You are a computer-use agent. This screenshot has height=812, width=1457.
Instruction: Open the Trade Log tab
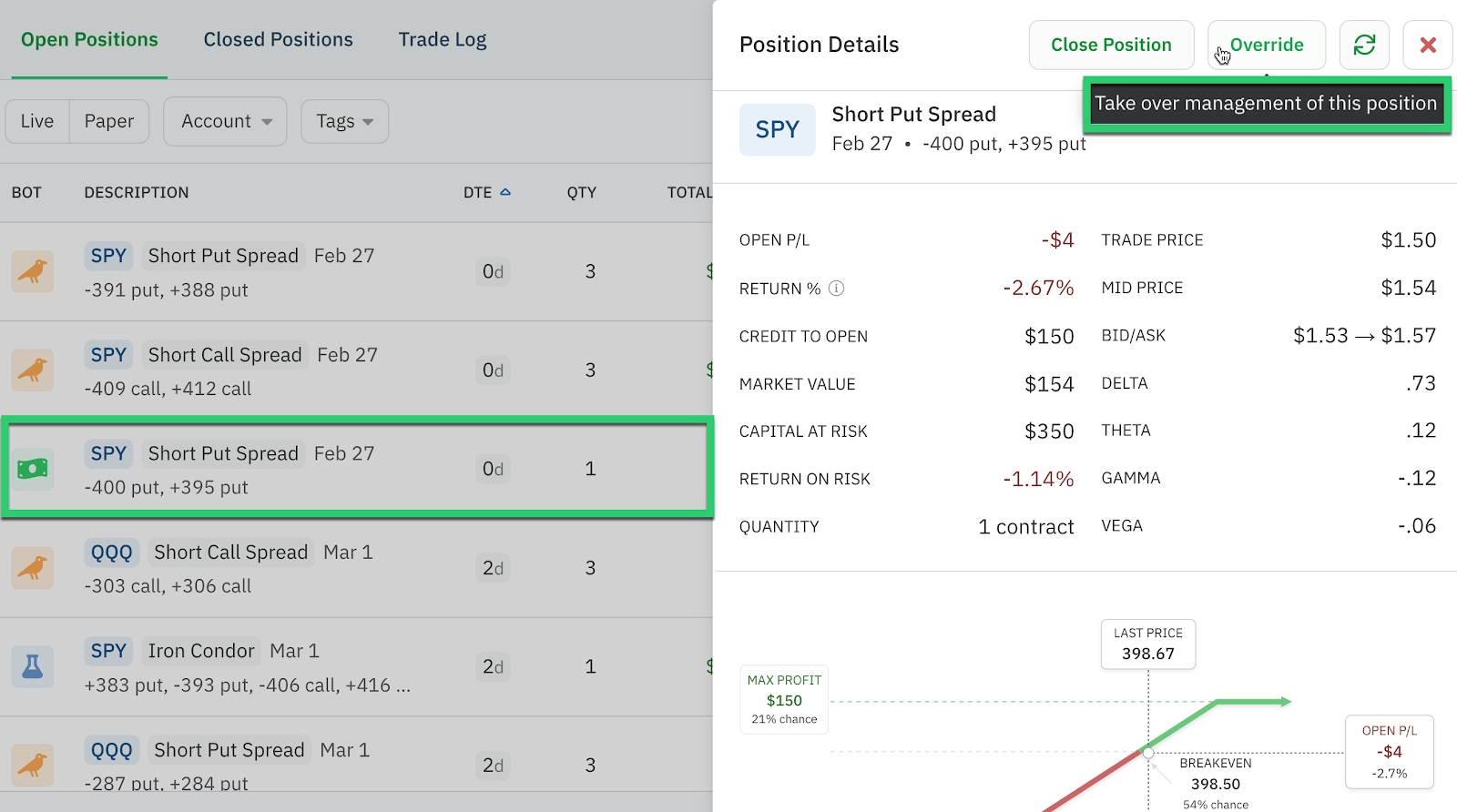443,39
